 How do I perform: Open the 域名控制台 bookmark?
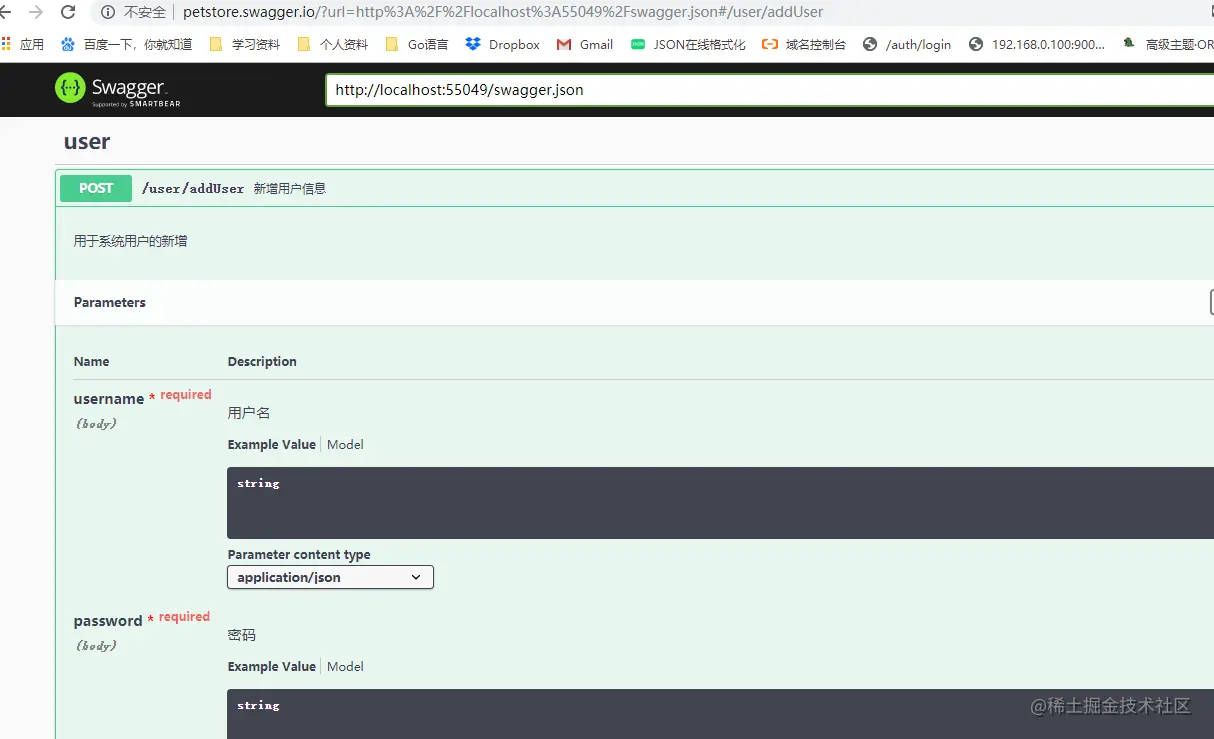[804, 44]
